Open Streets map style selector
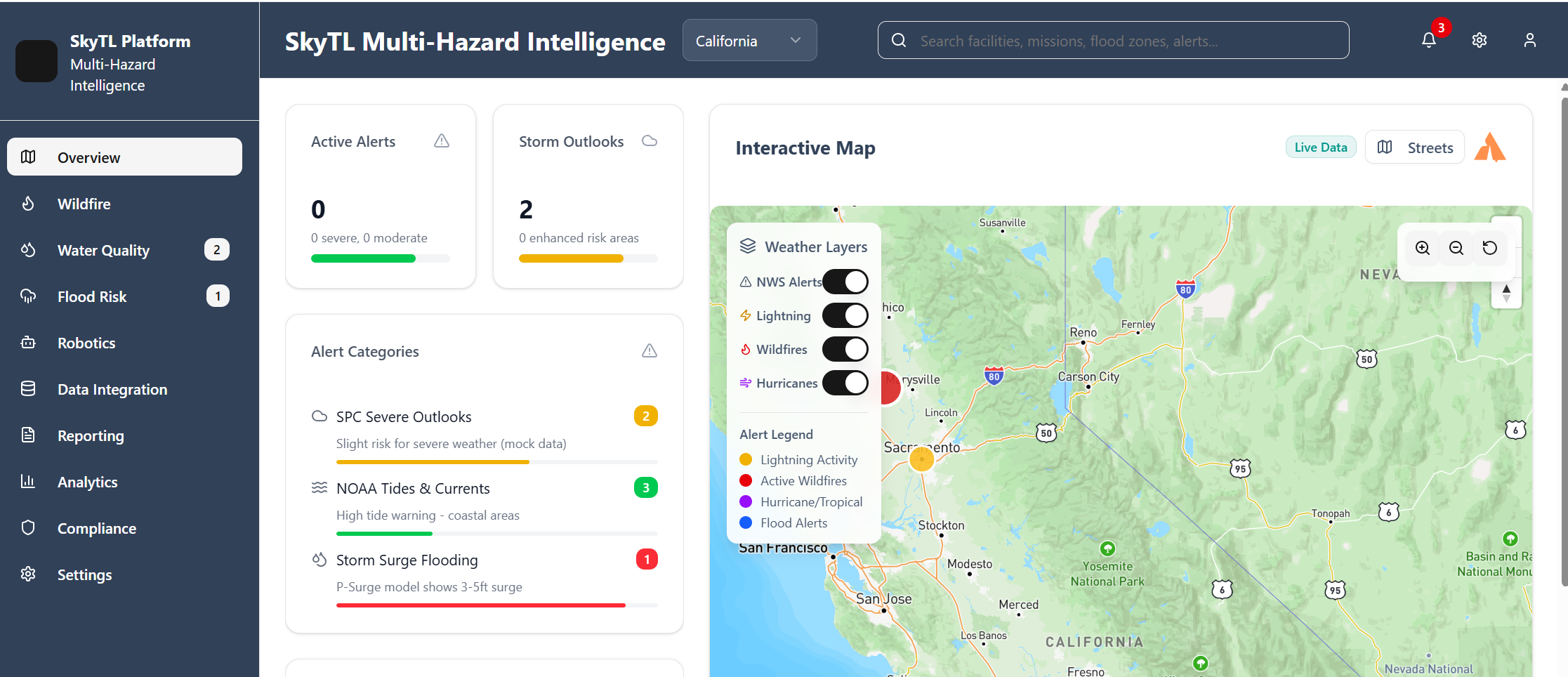This screenshot has width=1568, height=677. click(x=1415, y=147)
